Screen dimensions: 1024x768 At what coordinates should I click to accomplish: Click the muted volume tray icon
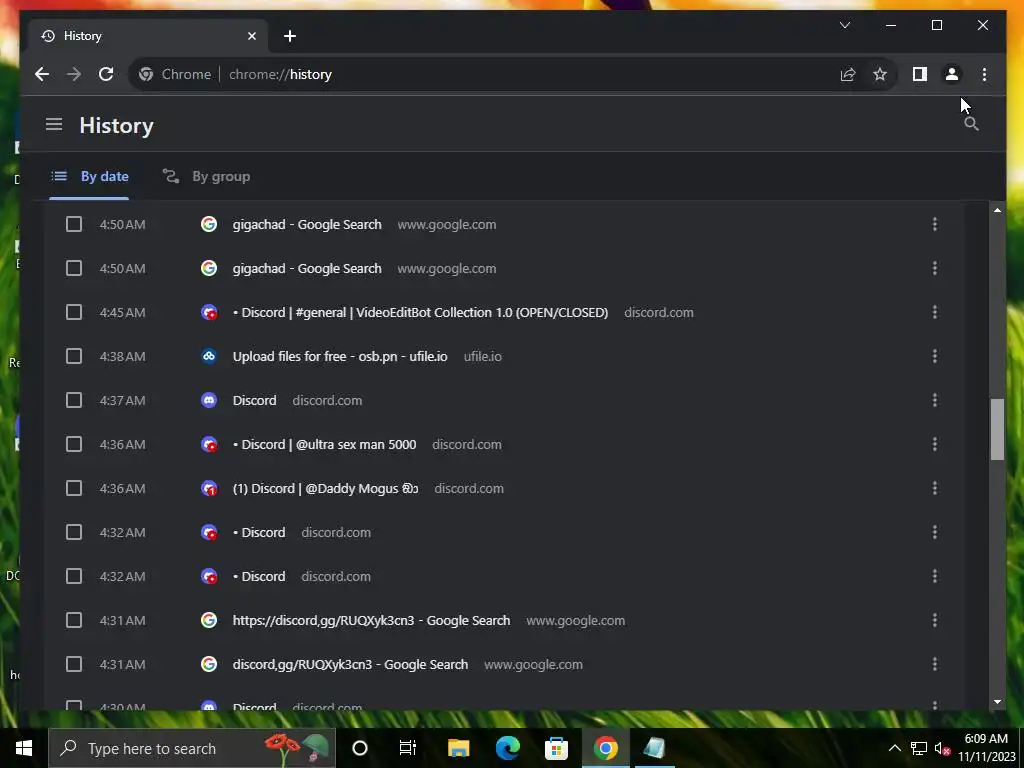pos(942,748)
